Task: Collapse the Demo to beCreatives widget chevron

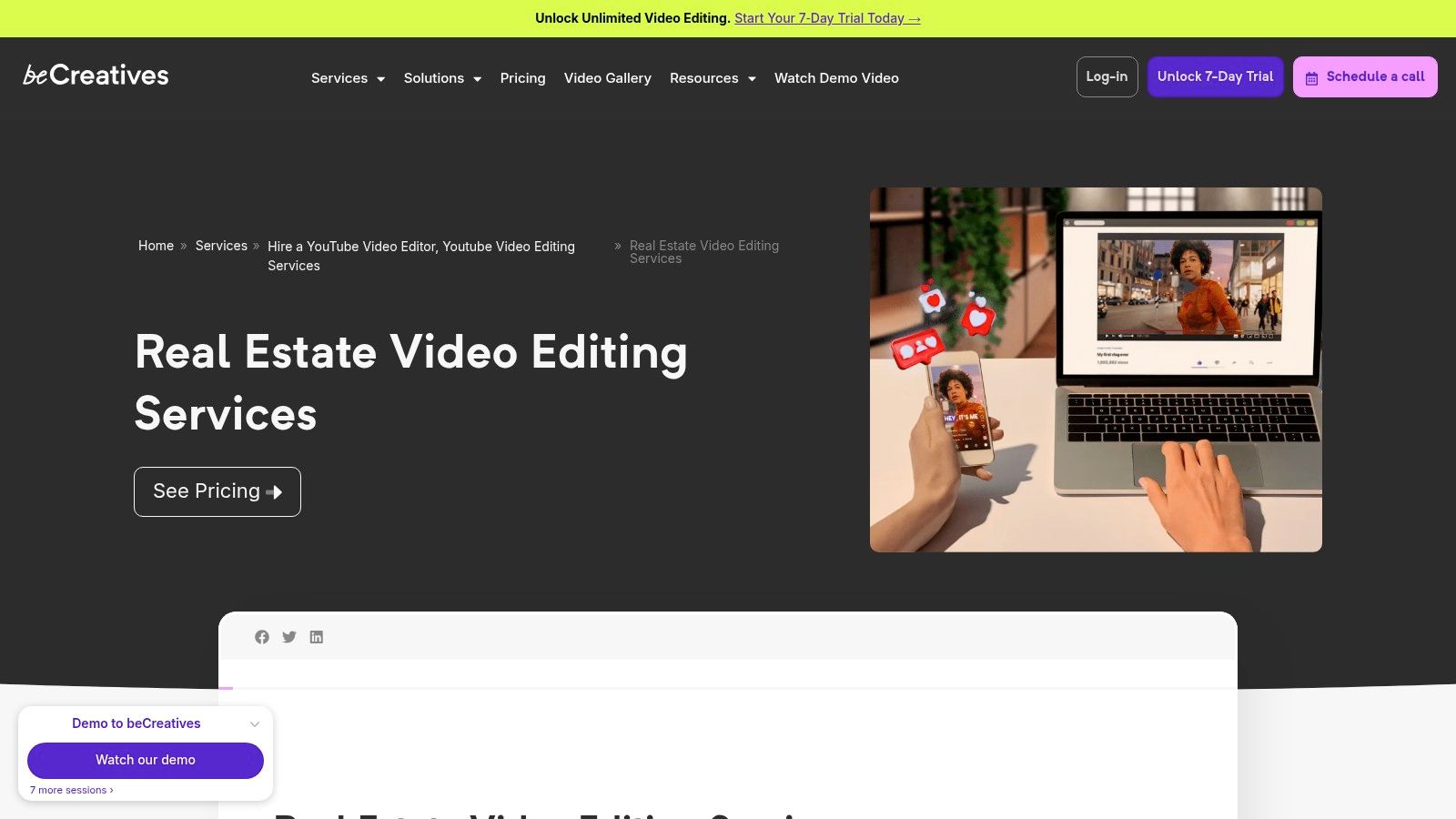Action: click(255, 724)
